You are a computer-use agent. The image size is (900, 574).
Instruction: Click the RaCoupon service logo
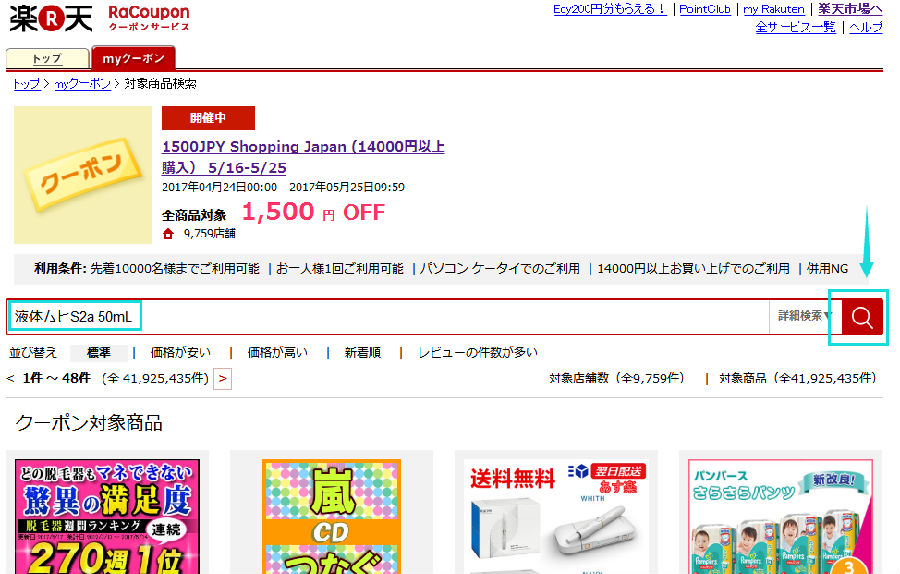pyautogui.click(x=149, y=18)
